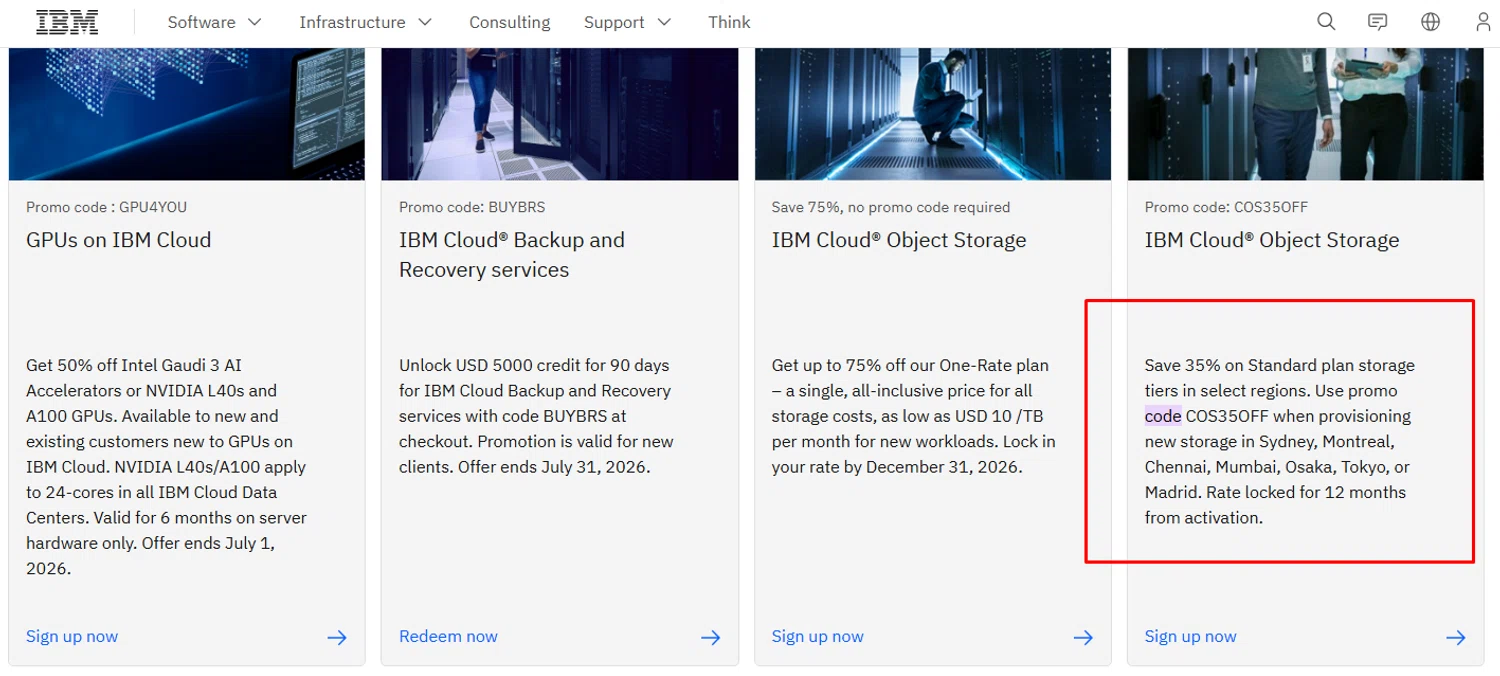Expand the Infrastructure menu

[x=365, y=22]
